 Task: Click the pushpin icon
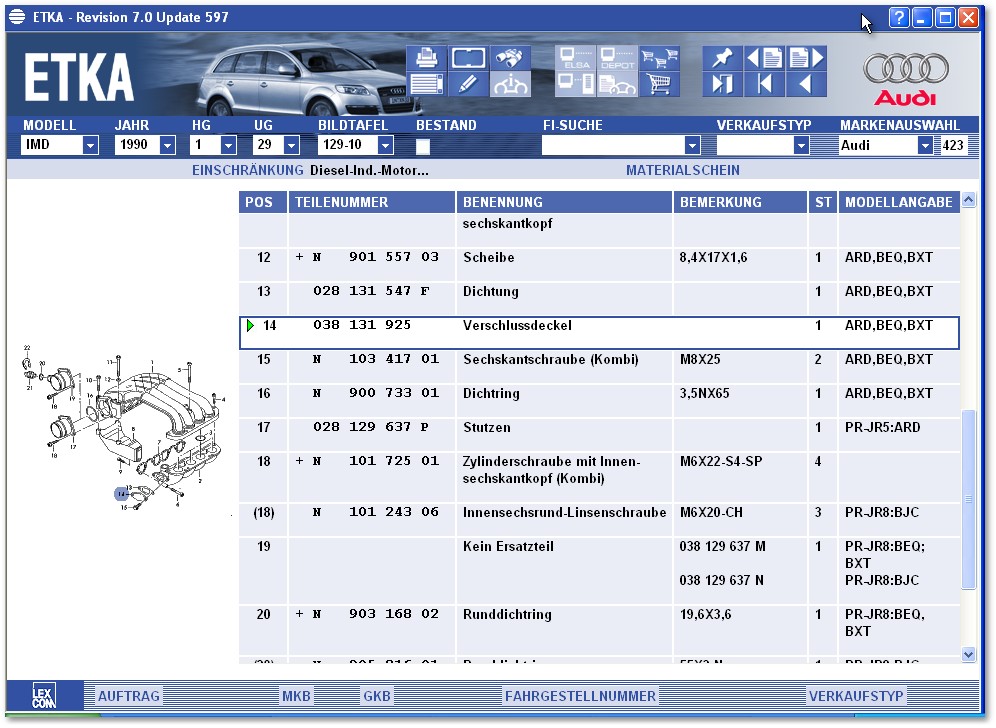point(722,58)
